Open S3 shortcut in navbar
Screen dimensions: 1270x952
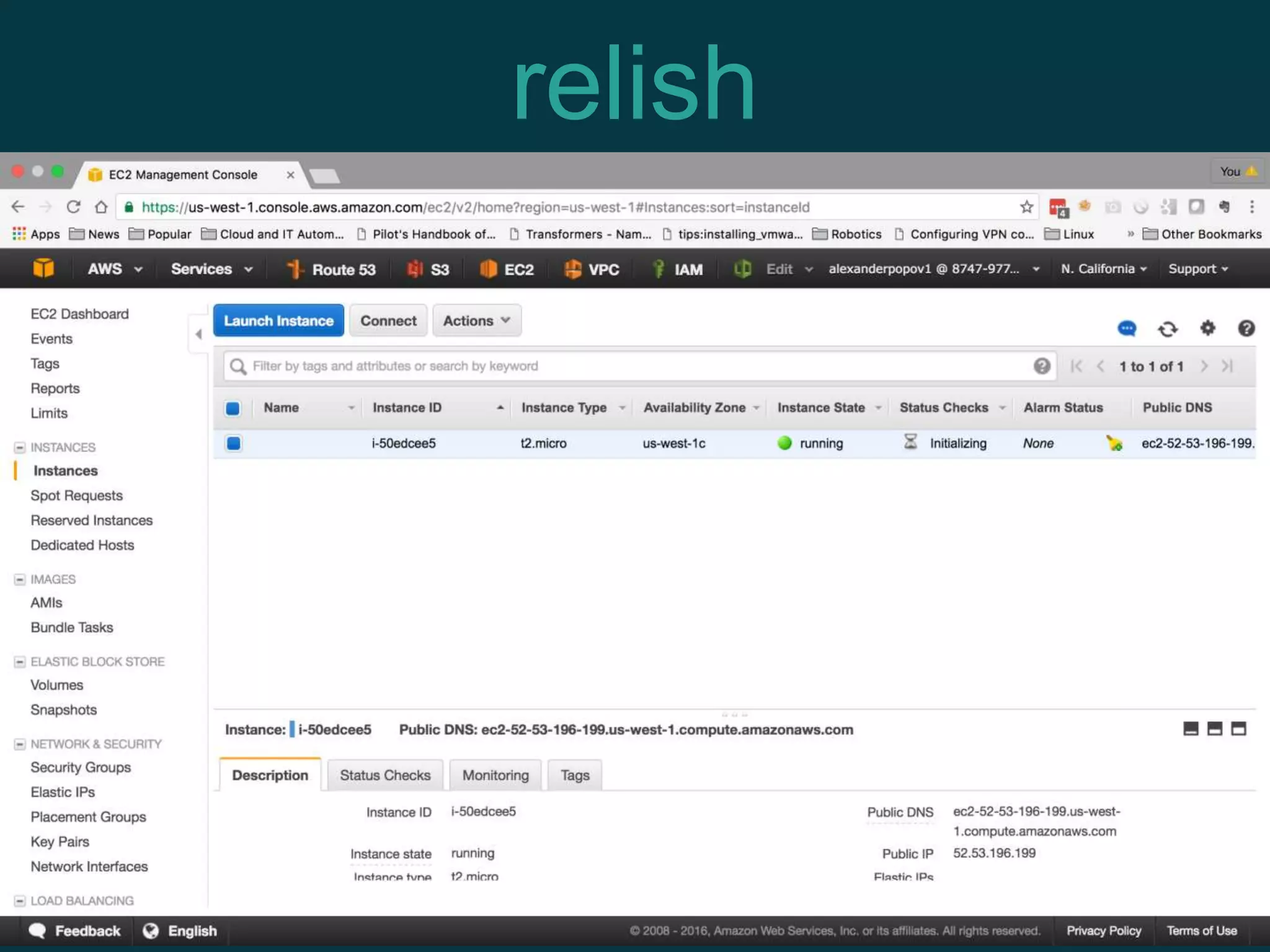click(428, 269)
